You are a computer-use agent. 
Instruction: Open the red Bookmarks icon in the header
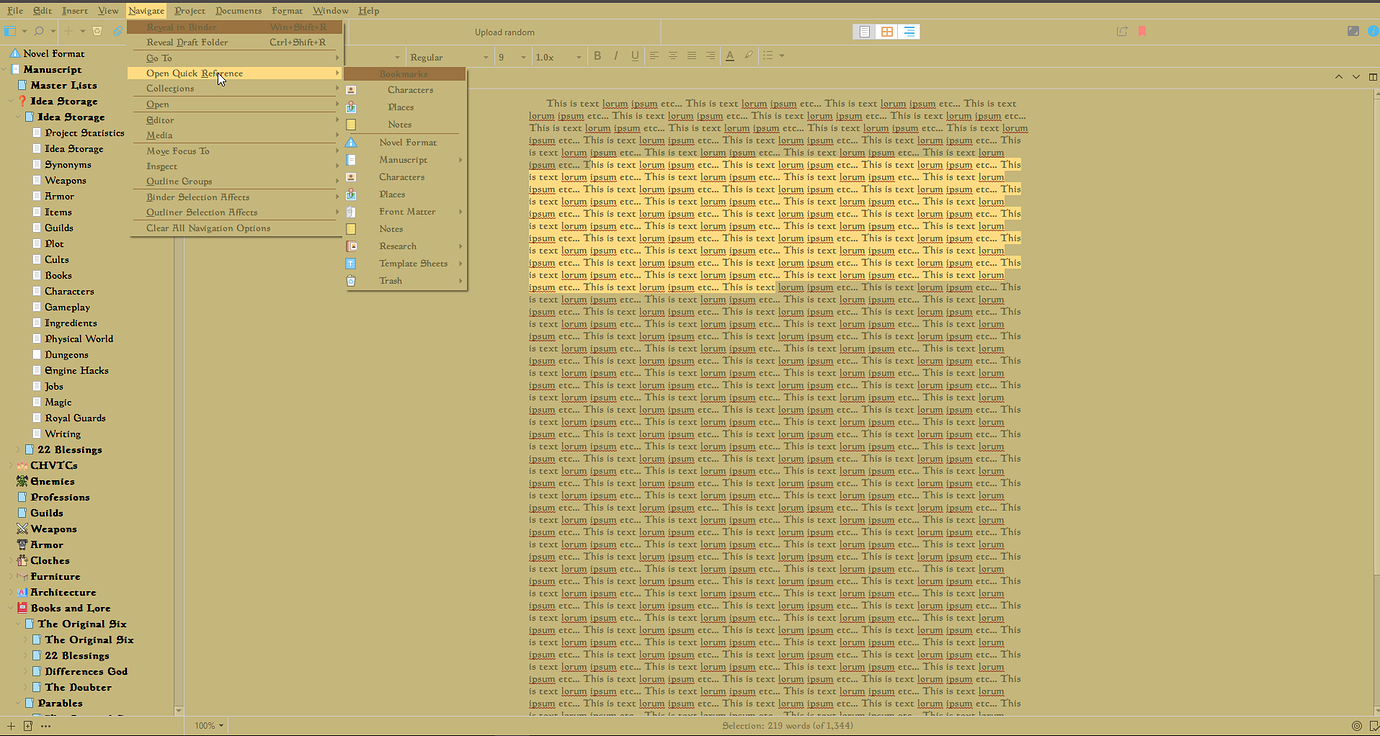[1142, 31]
